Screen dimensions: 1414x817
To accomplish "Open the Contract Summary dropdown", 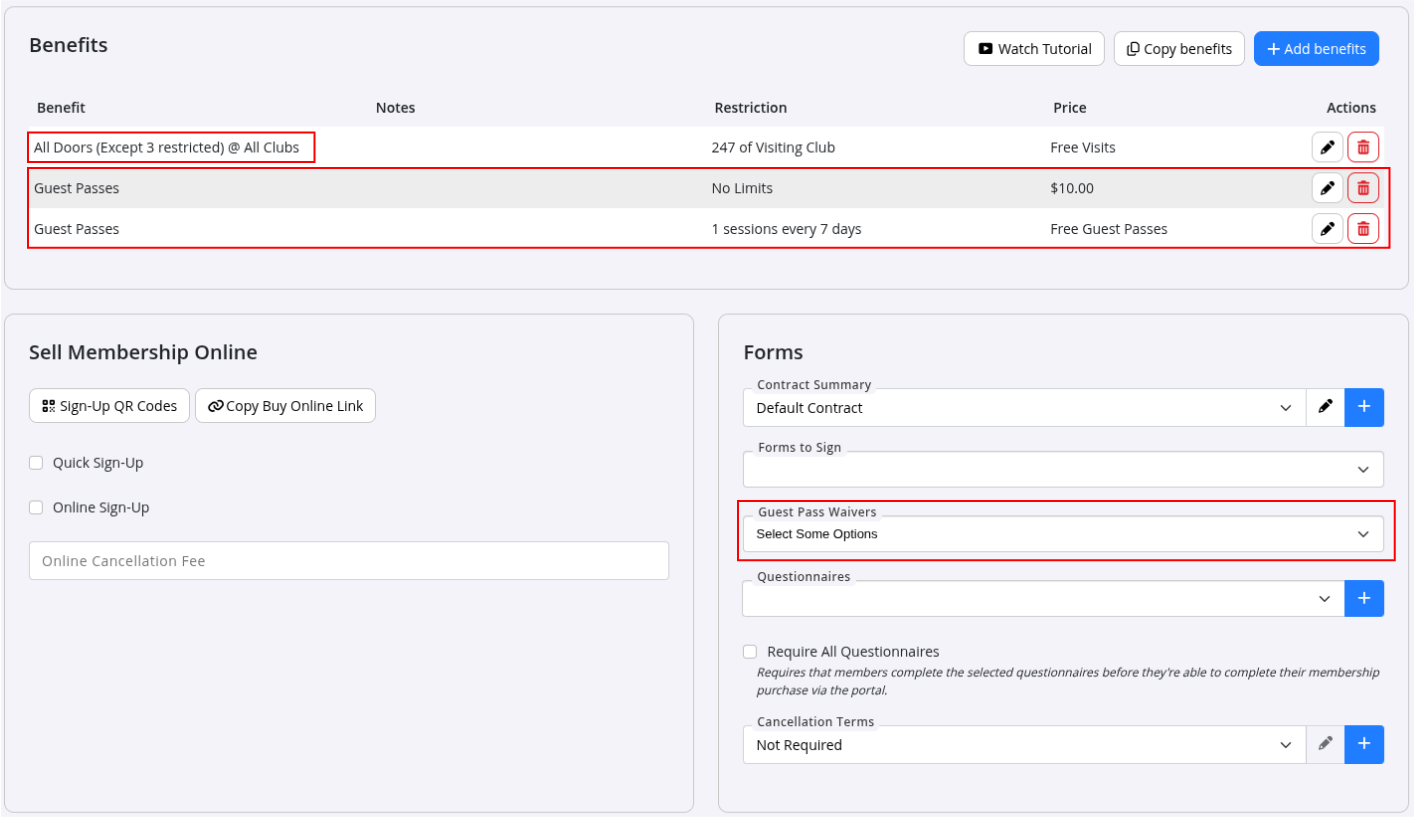I will point(1024,408).
